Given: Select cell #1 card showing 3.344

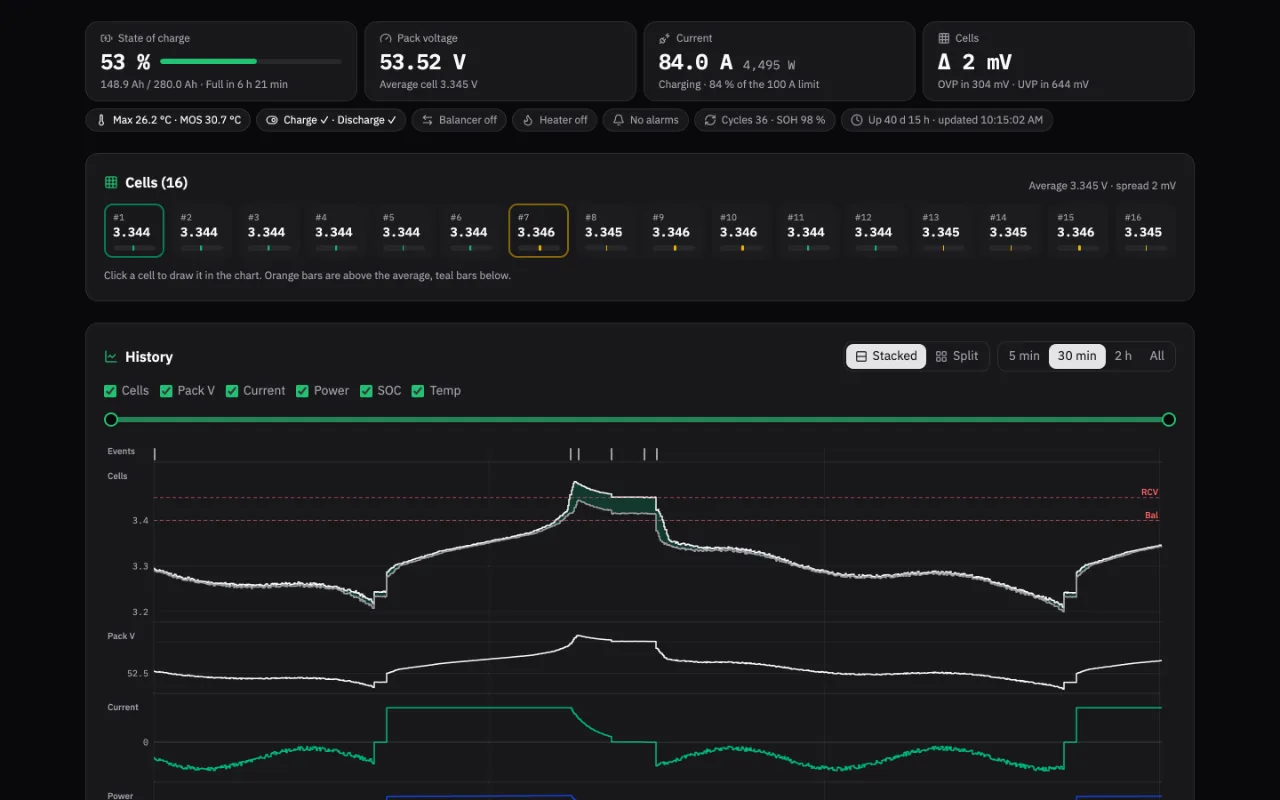Looking at the screenshot, I should click(134, 231).
